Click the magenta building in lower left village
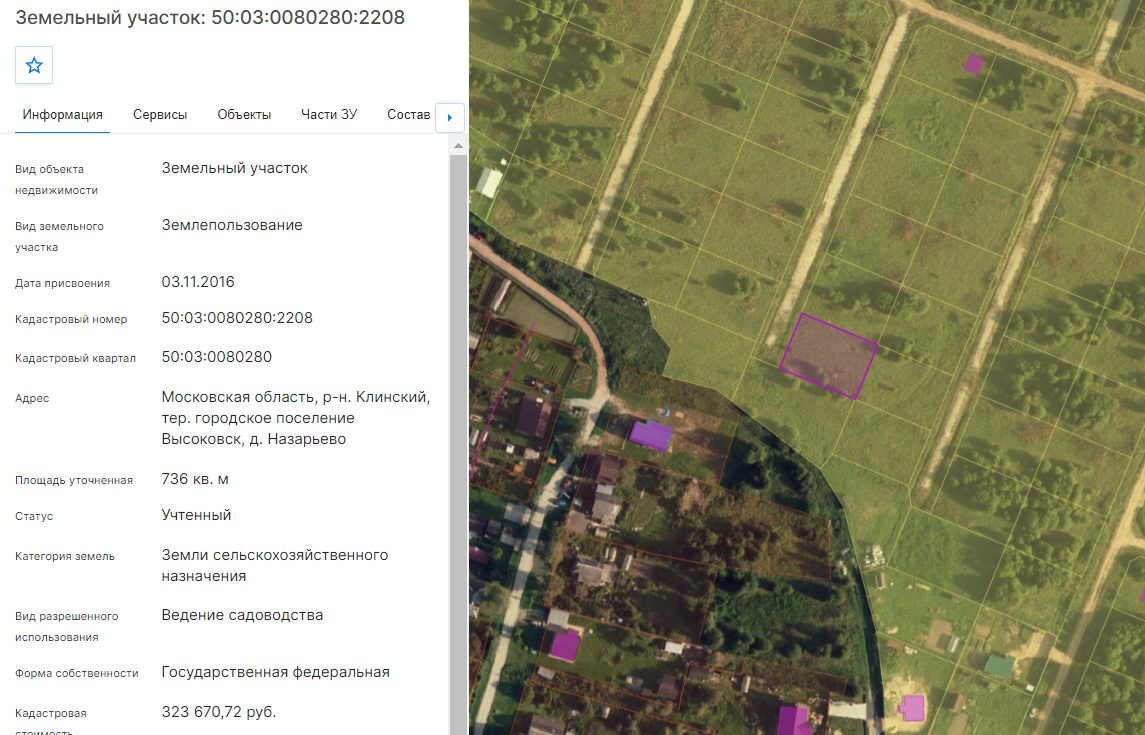This screenshot has width=1145, height=735. [564, 647]
